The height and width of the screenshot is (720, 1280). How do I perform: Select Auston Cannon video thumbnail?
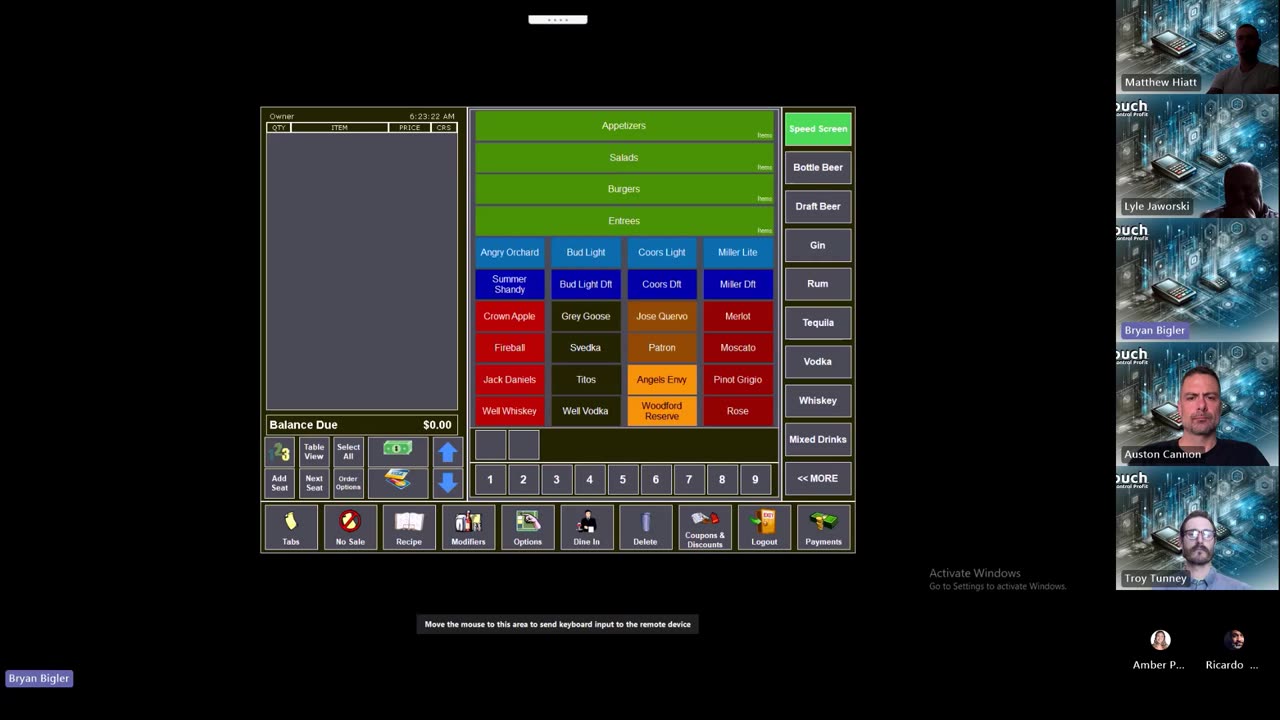(1197, 404)
